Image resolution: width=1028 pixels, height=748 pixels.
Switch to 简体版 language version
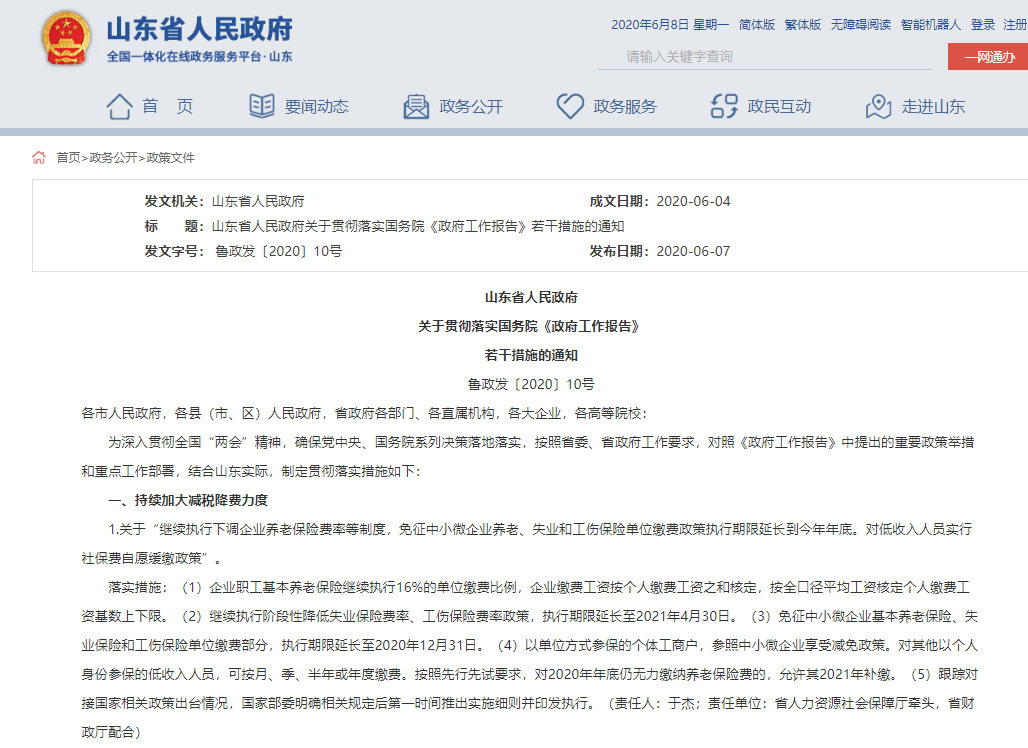click(757, 24)
